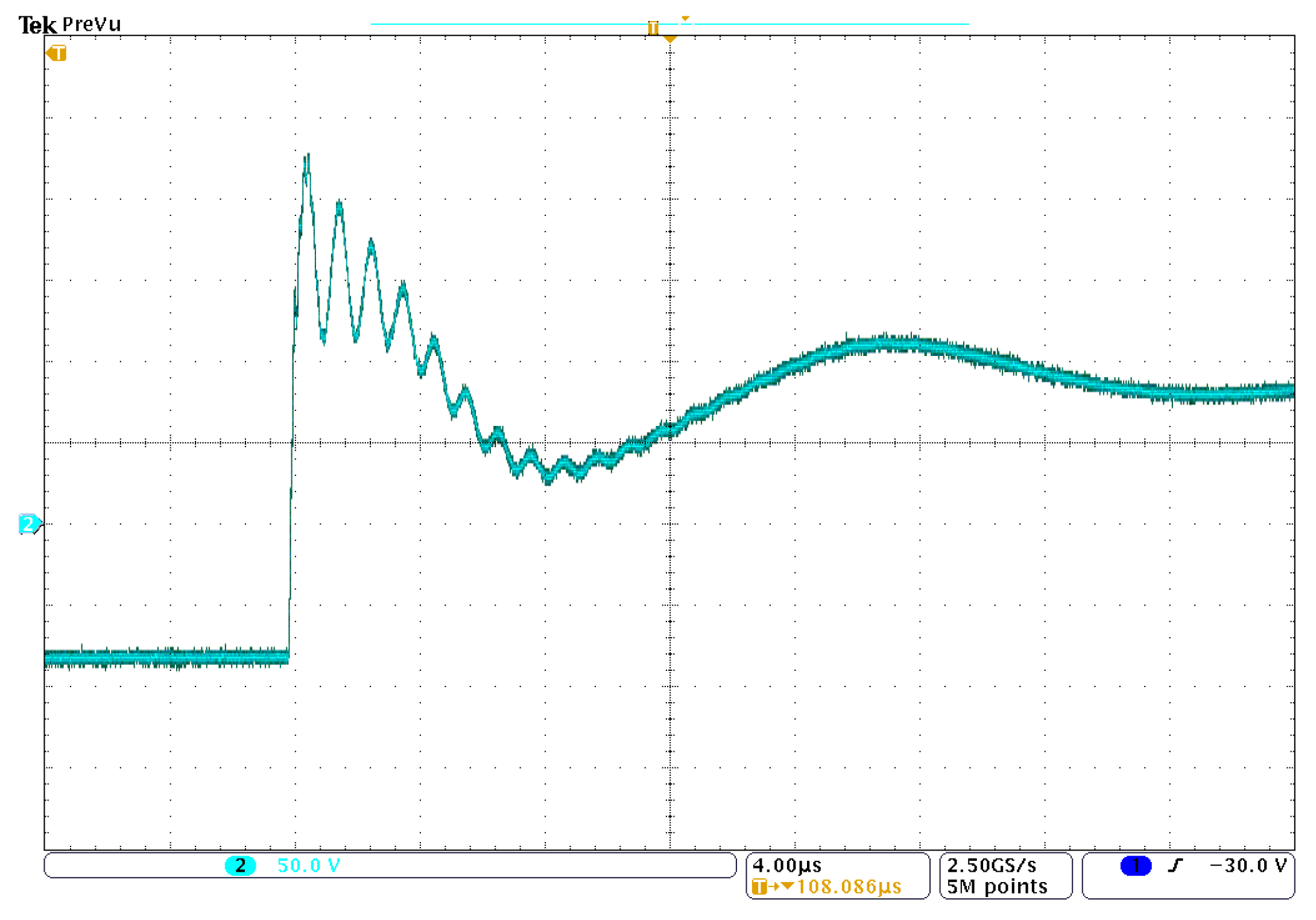Viewport: 1316px width, 920px height.
Task: Click the small orange triangle above record bar
Action: pyautogui.click(x=685, y=19)
